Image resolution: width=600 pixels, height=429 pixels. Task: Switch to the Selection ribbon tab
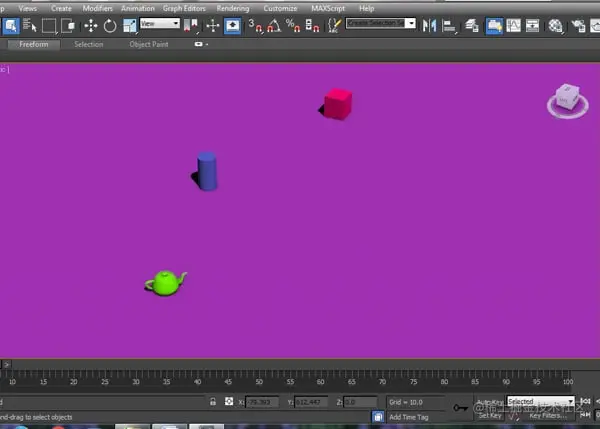pyautogui.click(x=89, y=44)
